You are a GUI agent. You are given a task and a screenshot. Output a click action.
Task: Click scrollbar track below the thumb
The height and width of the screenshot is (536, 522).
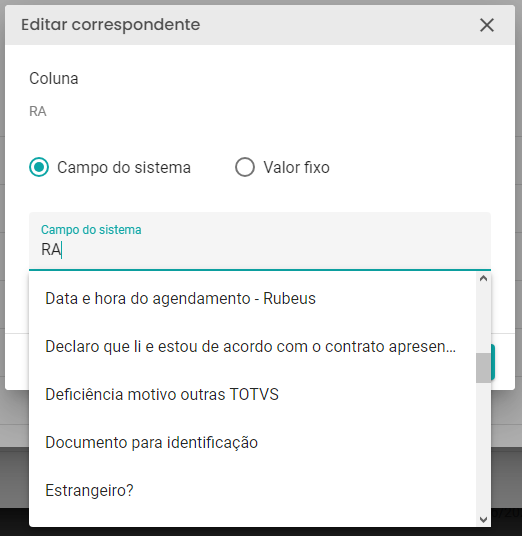(483, 448)
